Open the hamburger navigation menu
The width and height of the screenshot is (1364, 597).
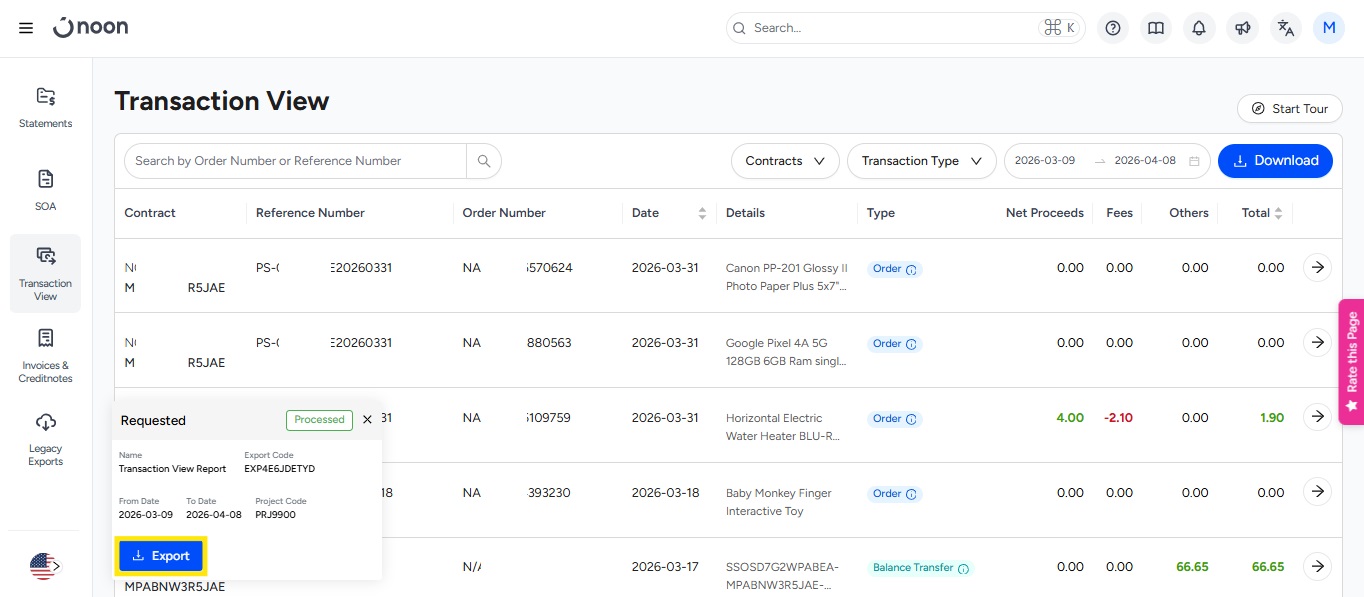(26, 28)
